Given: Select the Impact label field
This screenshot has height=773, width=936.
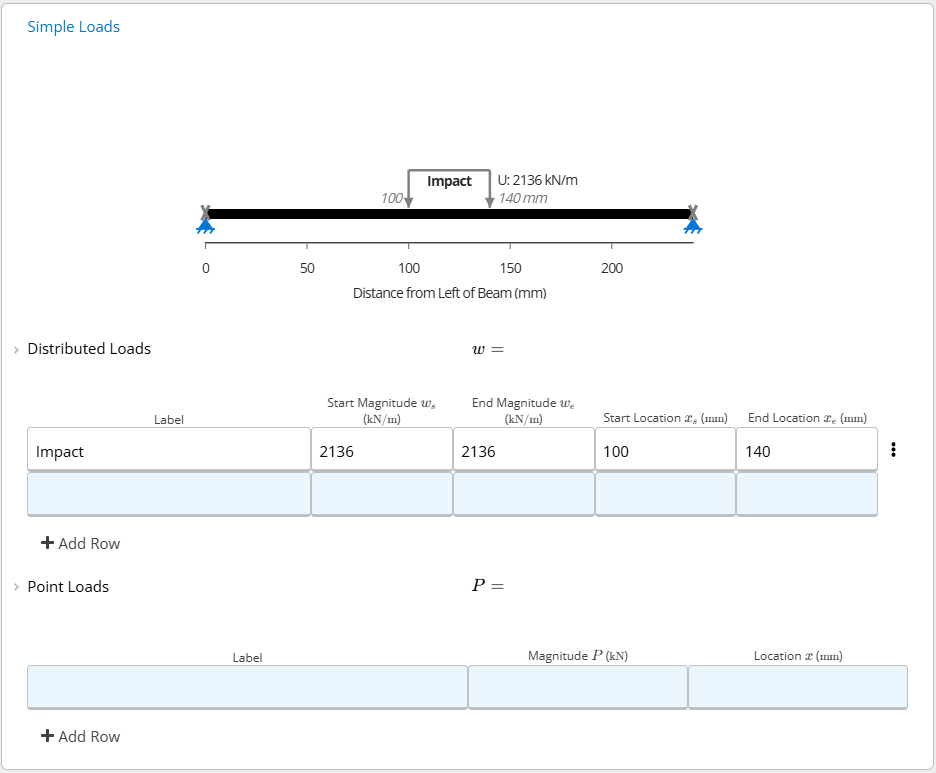Looking at the screenshot, I should click(169, 449).
